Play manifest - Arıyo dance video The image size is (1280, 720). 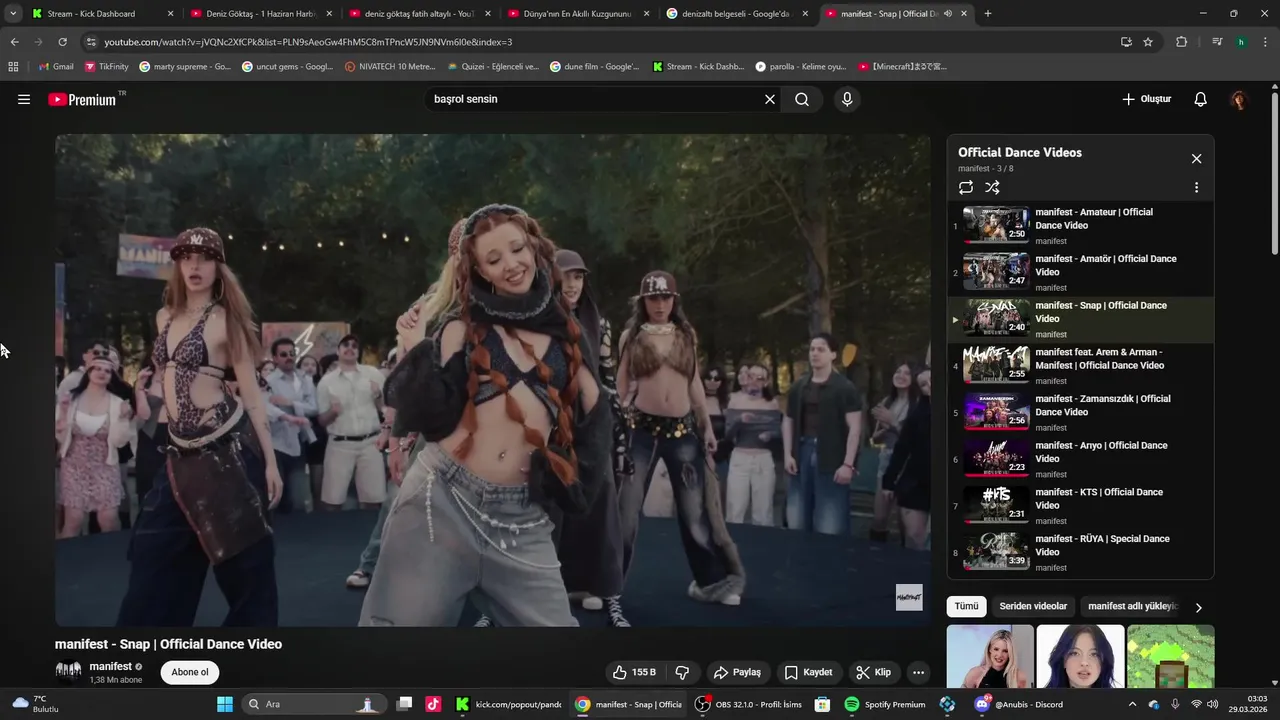pyautogui.click(x=1080, y=459)
